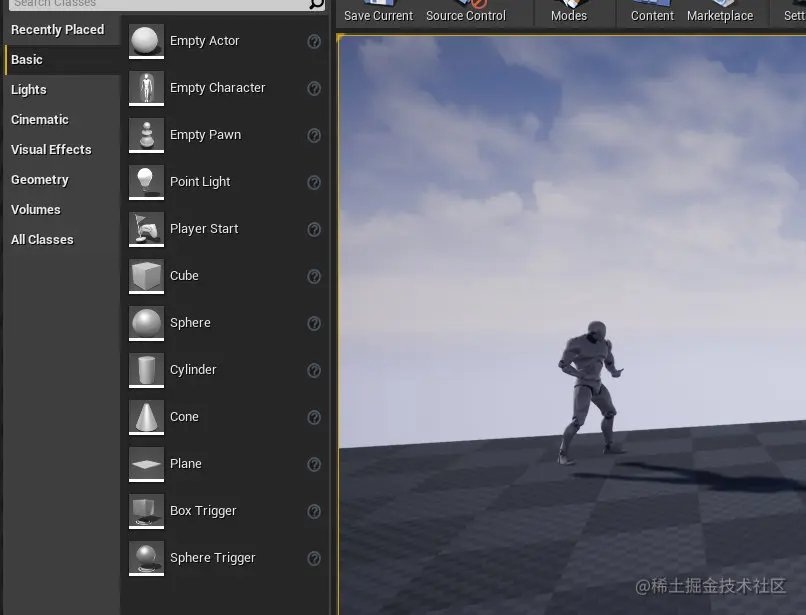
Task: Select the Empty Character thumbnail icon
Action: pos(146,88)
